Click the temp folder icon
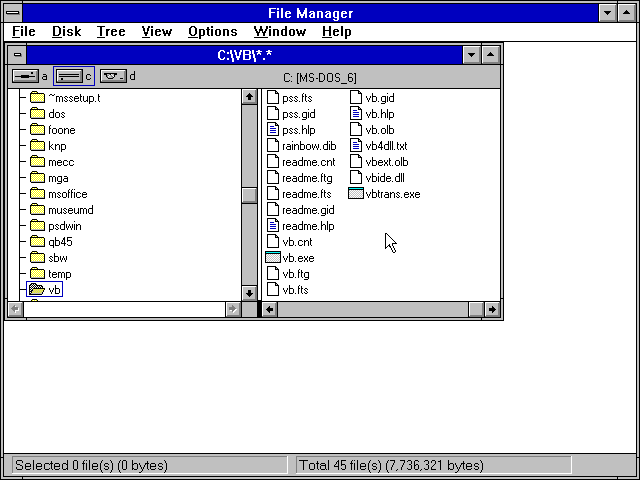Screen dimensions: 640x480 pos(38,274)
